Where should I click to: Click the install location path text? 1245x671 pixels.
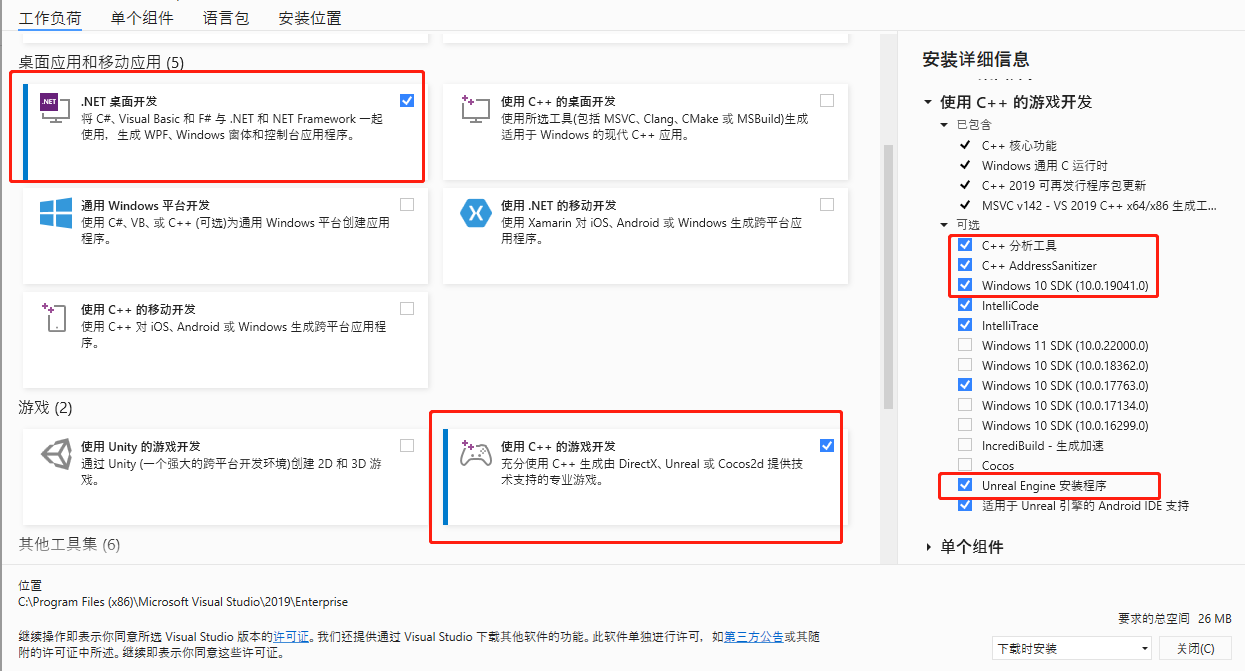coord(183,602)
